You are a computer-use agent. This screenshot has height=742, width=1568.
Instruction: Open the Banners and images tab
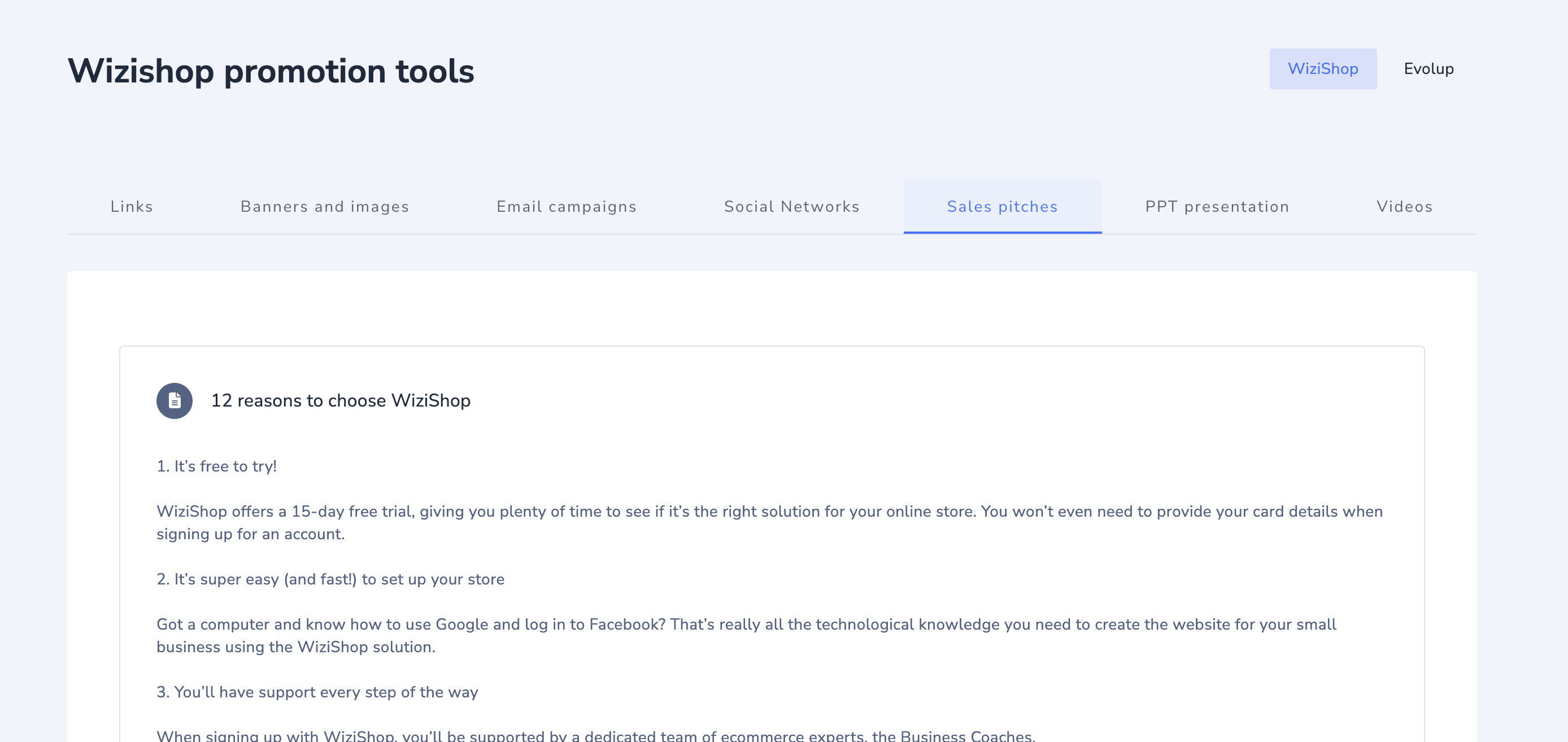324,206
